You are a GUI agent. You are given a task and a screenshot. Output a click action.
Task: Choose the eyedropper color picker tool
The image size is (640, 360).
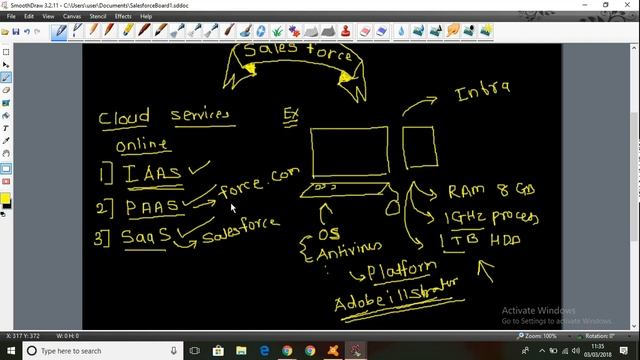(x=6, y=141)
